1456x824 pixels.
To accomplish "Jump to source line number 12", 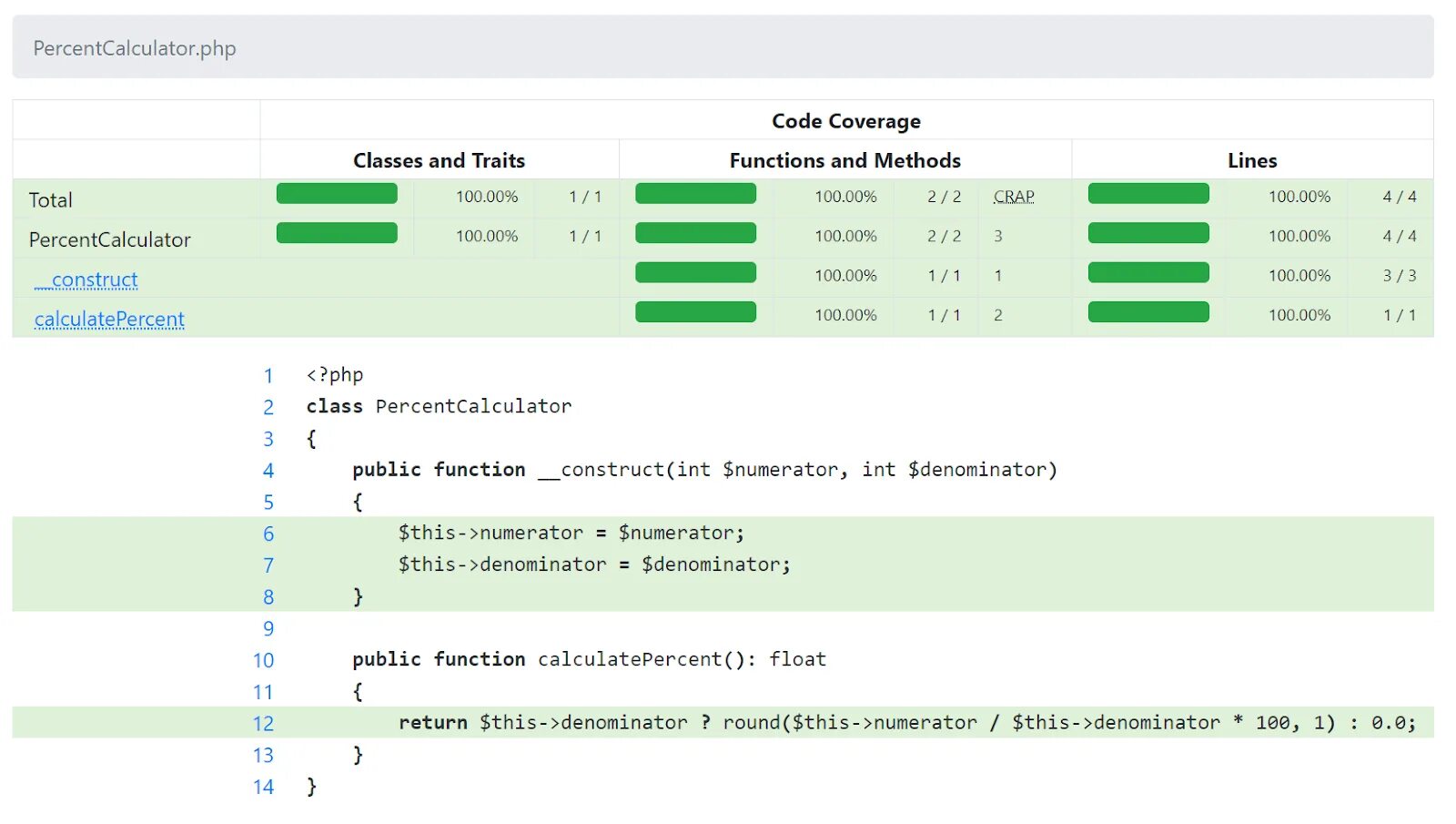I will (x=263, y=723).
